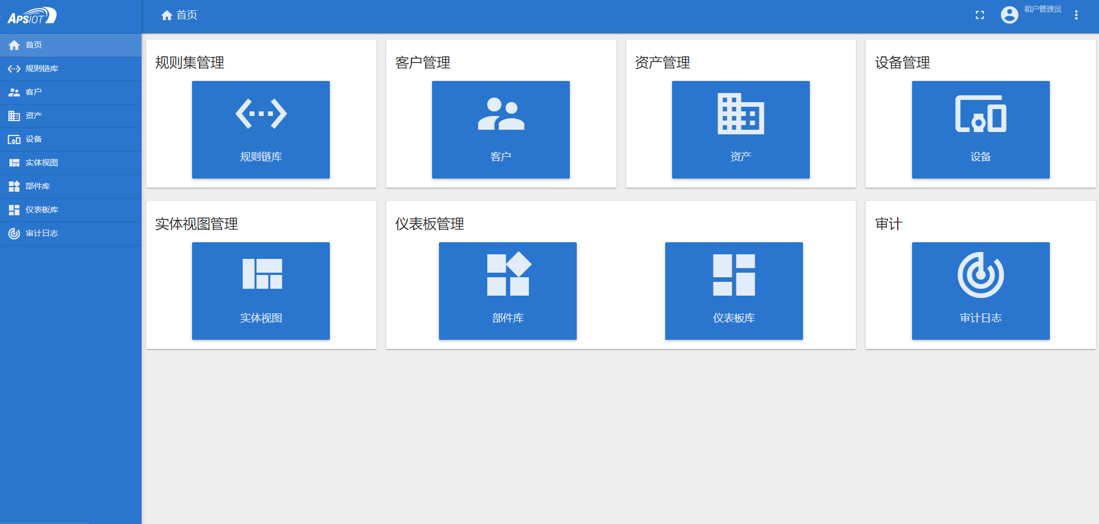Open the 设备 card button label

pyautogui.click(x=981, y=157)
